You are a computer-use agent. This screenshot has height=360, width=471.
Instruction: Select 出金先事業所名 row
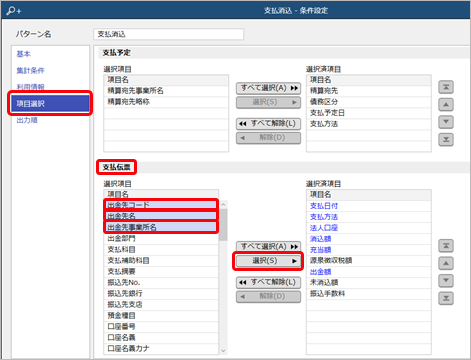[x=161, y=227]
